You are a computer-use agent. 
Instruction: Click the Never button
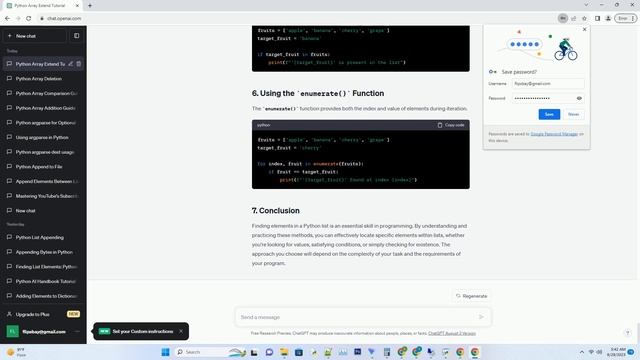point(573,114)
